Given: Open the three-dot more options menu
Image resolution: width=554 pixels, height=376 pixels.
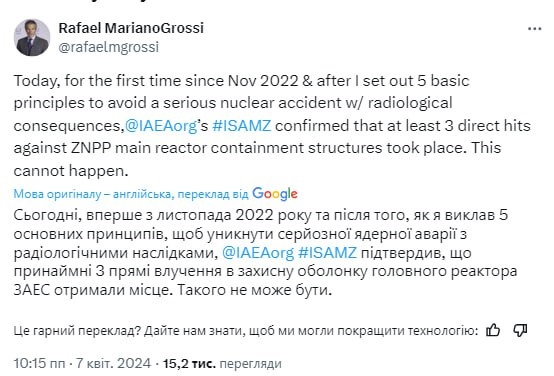Looking at the screenshot, I should tap(535, 29).
